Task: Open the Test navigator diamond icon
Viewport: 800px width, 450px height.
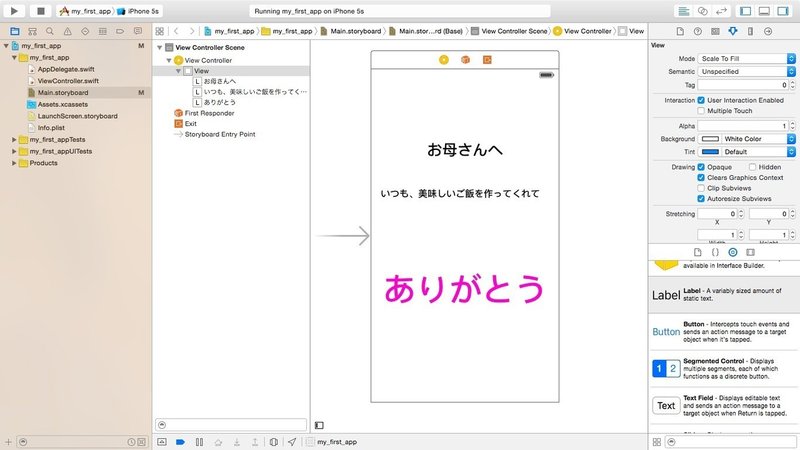Action: click(85, 31)
